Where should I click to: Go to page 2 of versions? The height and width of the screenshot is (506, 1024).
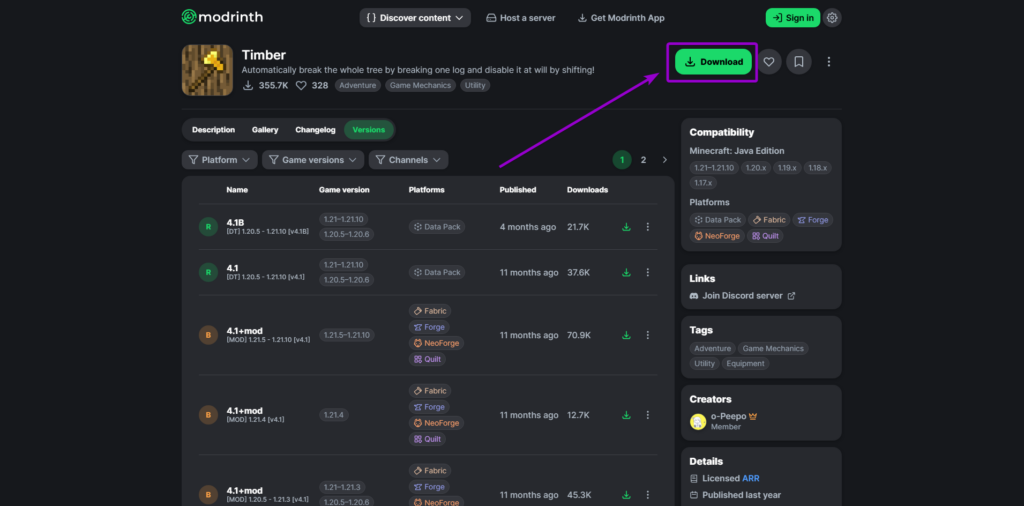pos(643,160)
